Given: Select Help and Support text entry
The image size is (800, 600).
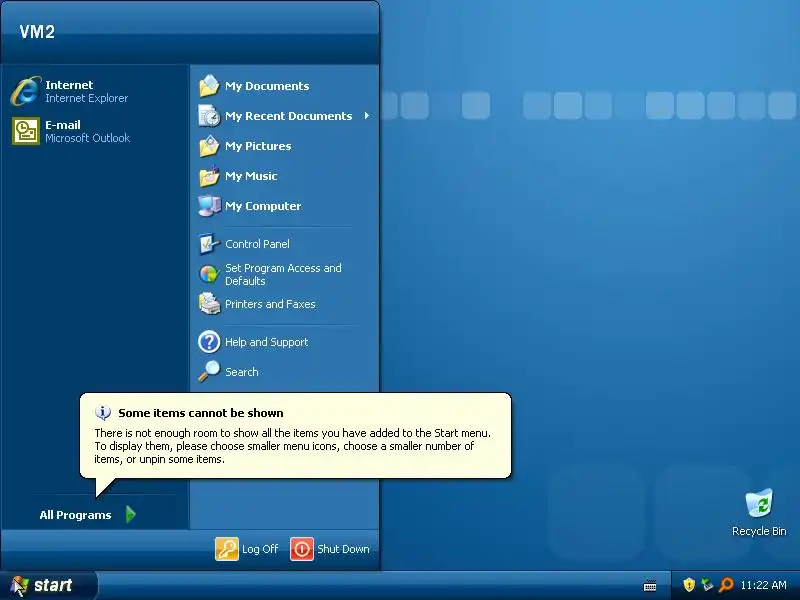Looking at the screenshot, I should 266,342.
